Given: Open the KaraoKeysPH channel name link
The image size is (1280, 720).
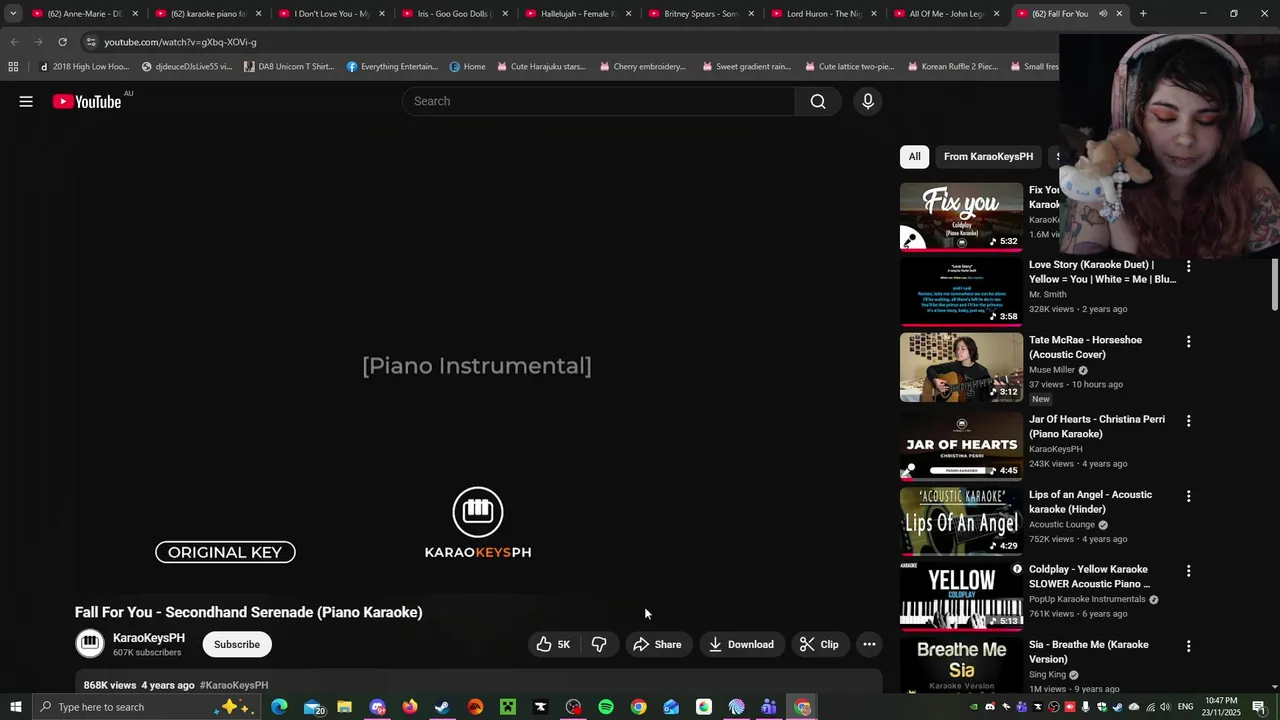Looking at the screenshot, I should click(x=149, y=638).
